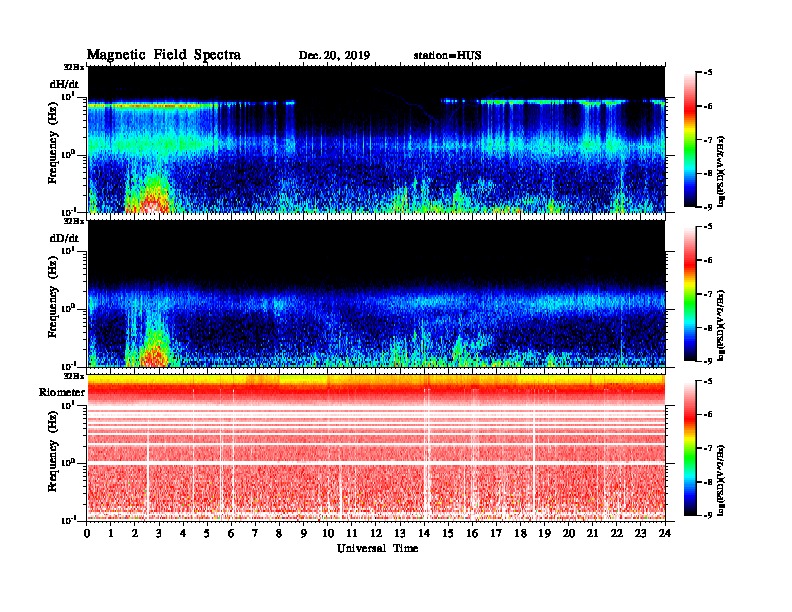Select hour tick "17" on time axis
792x612 pixels.
point(496,533)
